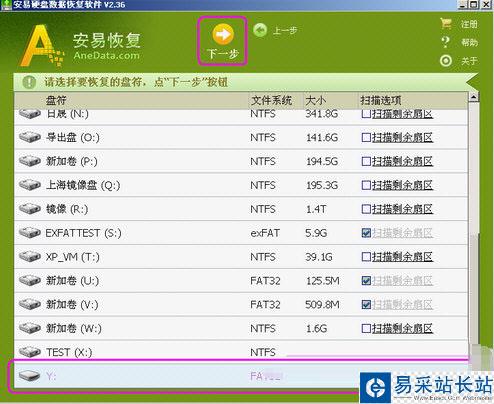Click the 帮助 help link

coord(469,42)
